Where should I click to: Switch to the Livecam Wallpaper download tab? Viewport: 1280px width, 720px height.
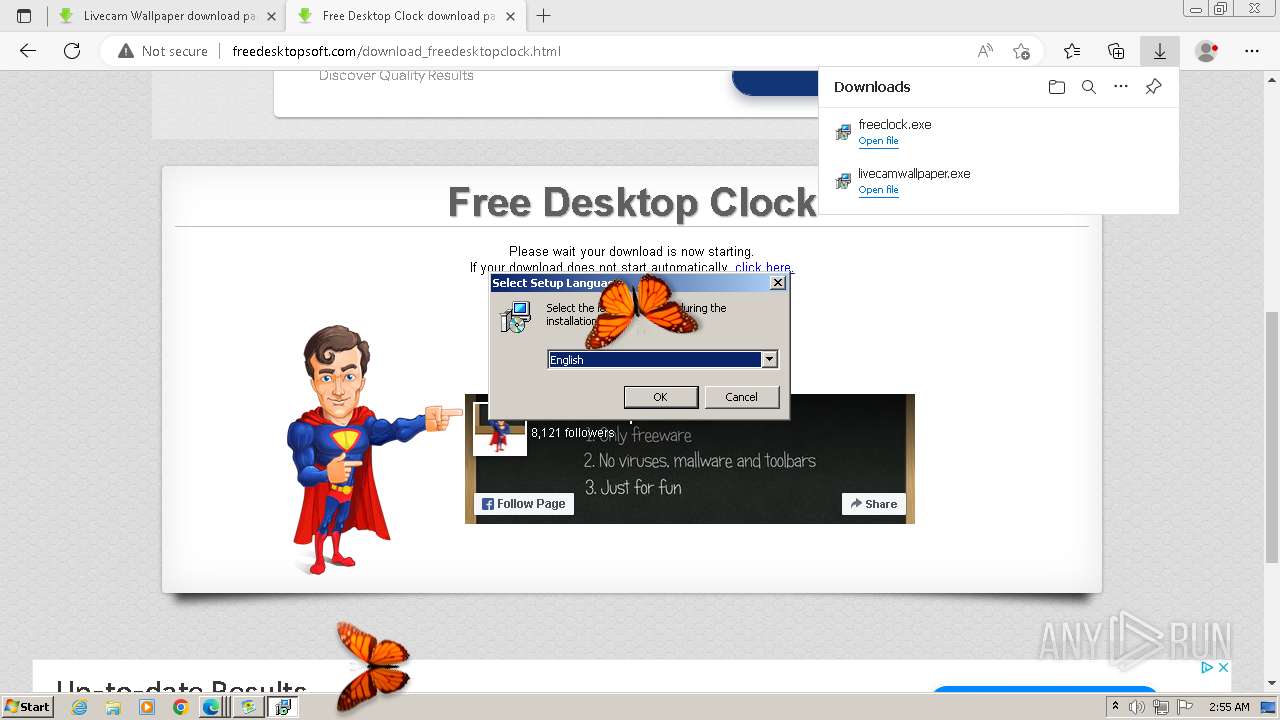pos(168,16)
